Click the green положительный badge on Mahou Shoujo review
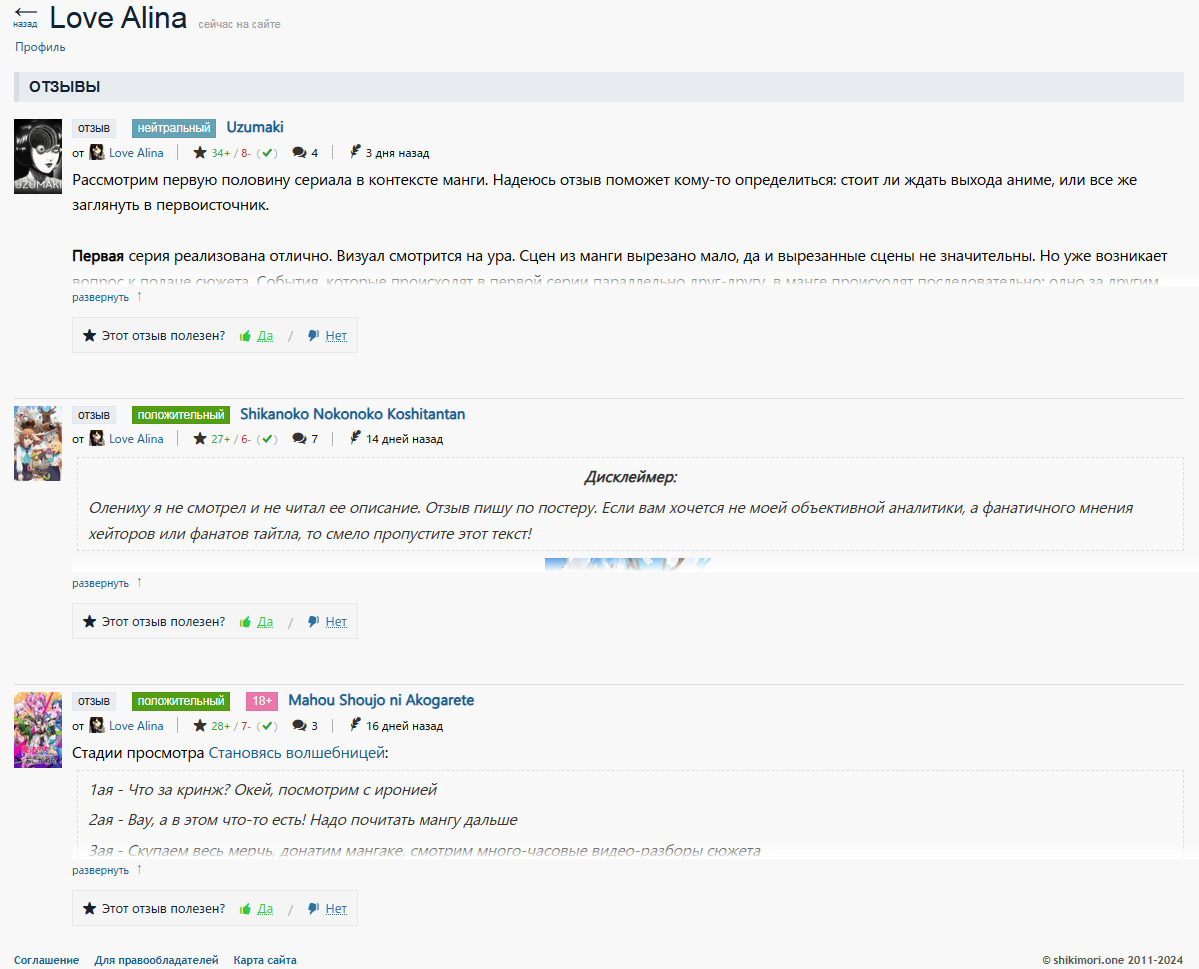Image resolution: width=1199 pixels, height=969 pixels. click(x=181, y=701)
